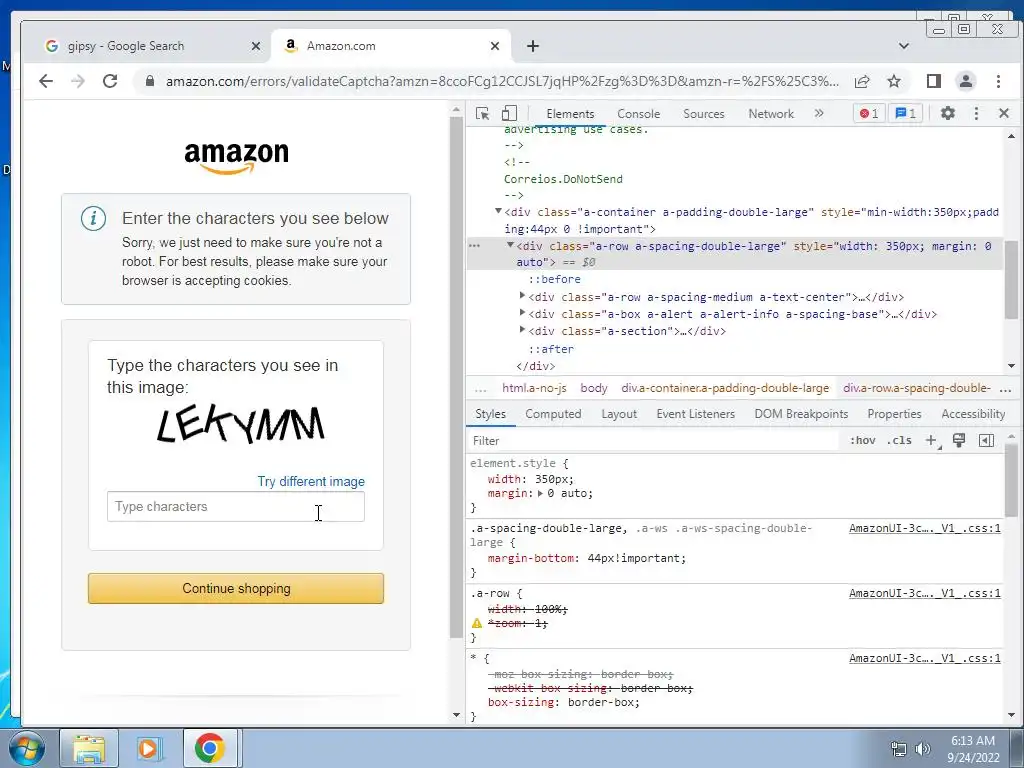Open the Layout tab
The width and height of the screenshot is (1024, 768).
618,414
